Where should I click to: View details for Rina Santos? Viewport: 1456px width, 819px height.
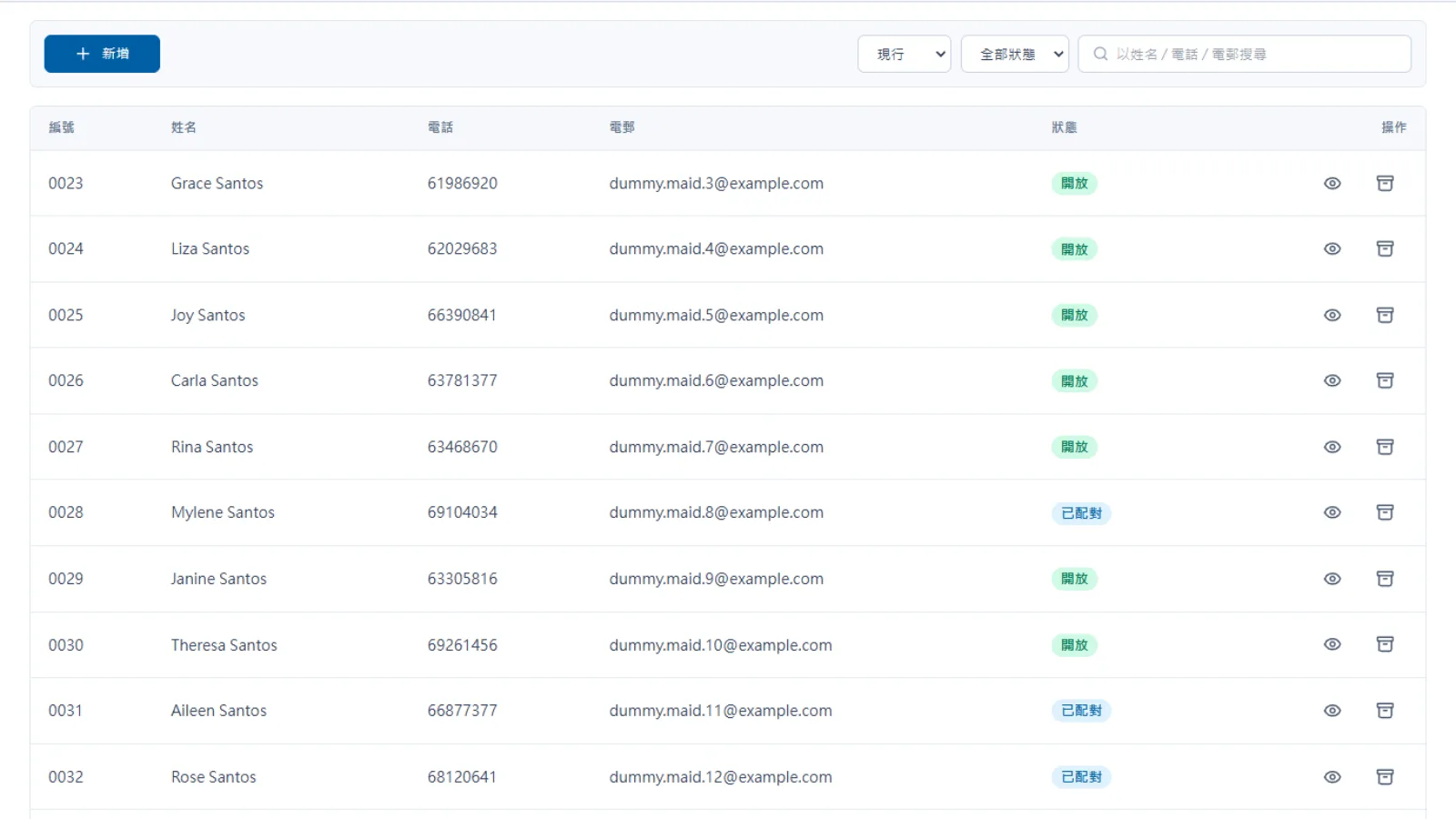pos(1332,447)
